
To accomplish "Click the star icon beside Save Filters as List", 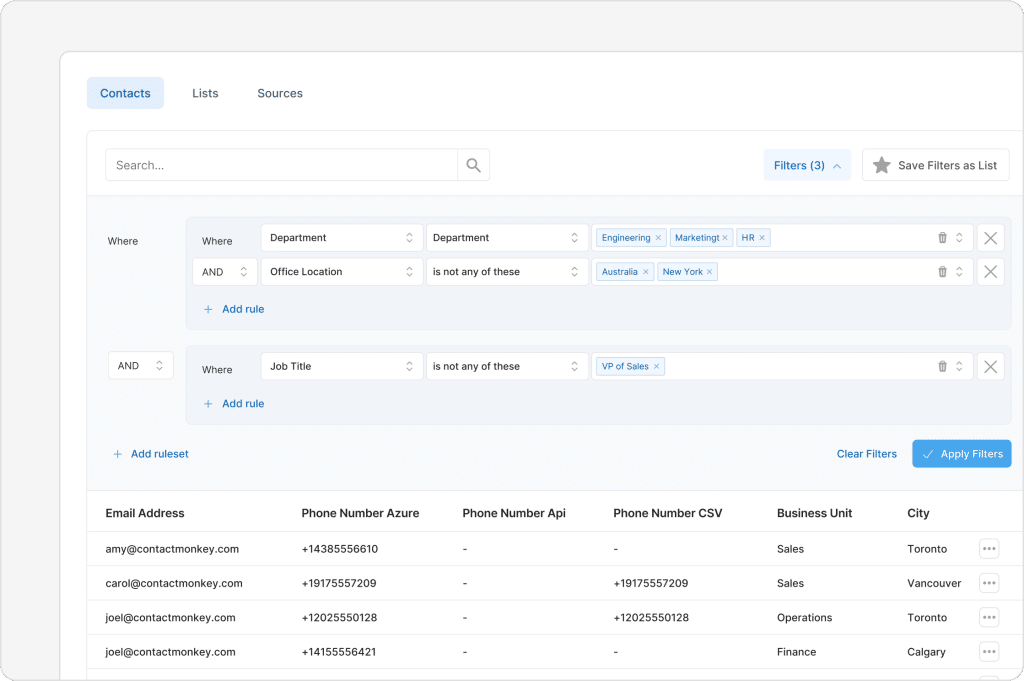I will 881,164.
